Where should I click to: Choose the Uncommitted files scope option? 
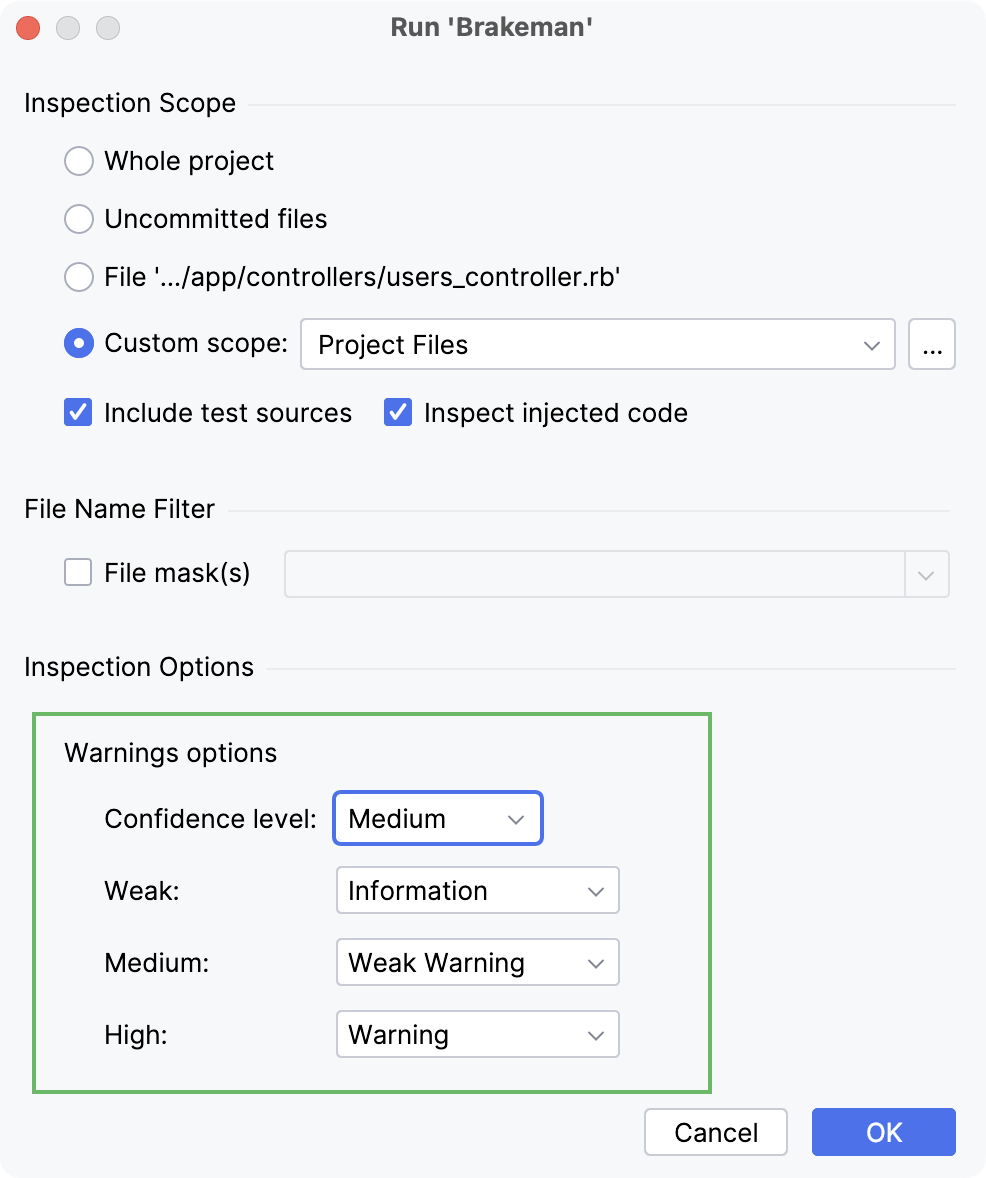pyautogui.click(x=78, y=219)
